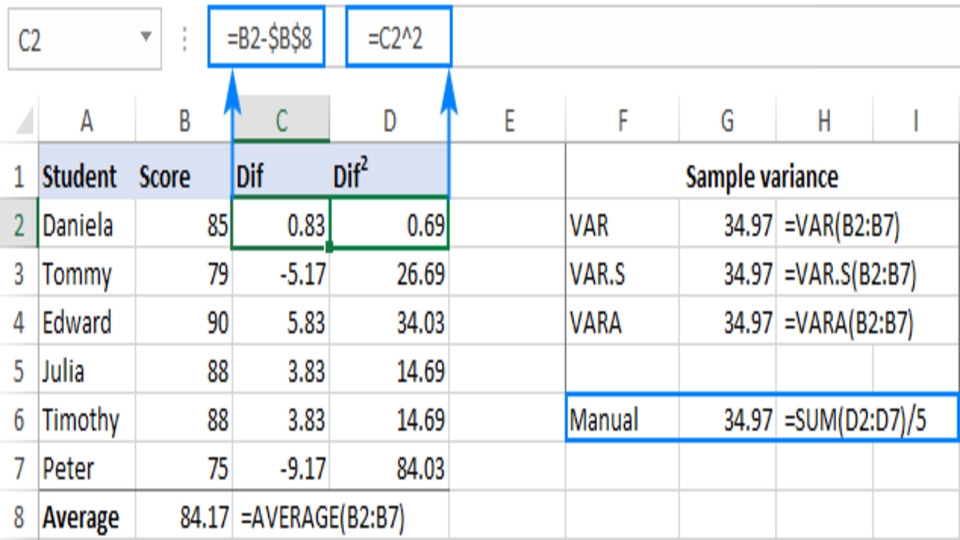Select the Julia cell
Image resolution: width=960 pixels, height=540 pixels.
tap(87, 370)
